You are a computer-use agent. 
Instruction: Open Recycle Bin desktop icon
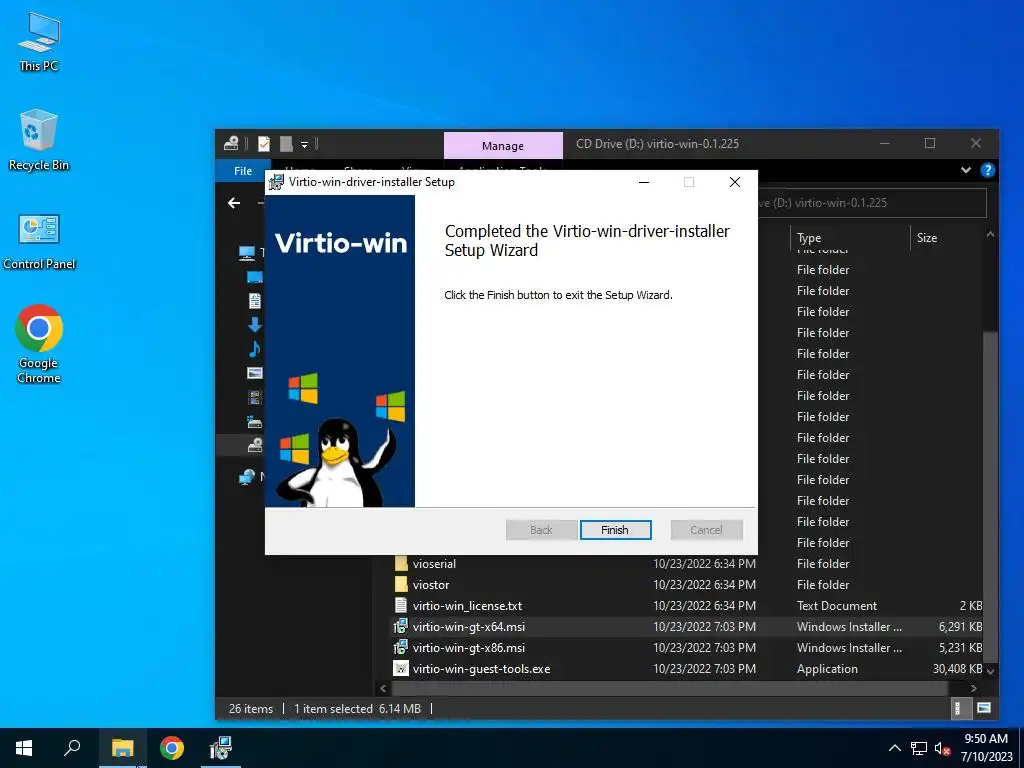[39, 140]
